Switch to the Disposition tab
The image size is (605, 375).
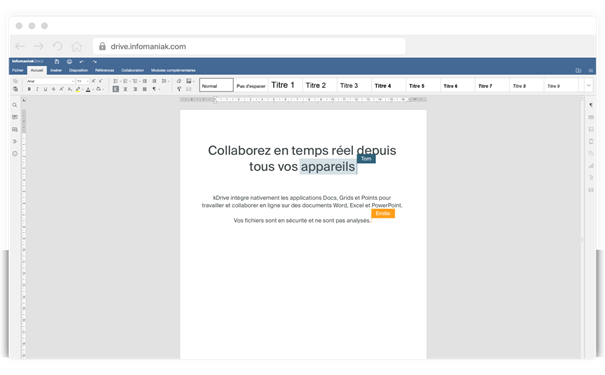(78, 70)
